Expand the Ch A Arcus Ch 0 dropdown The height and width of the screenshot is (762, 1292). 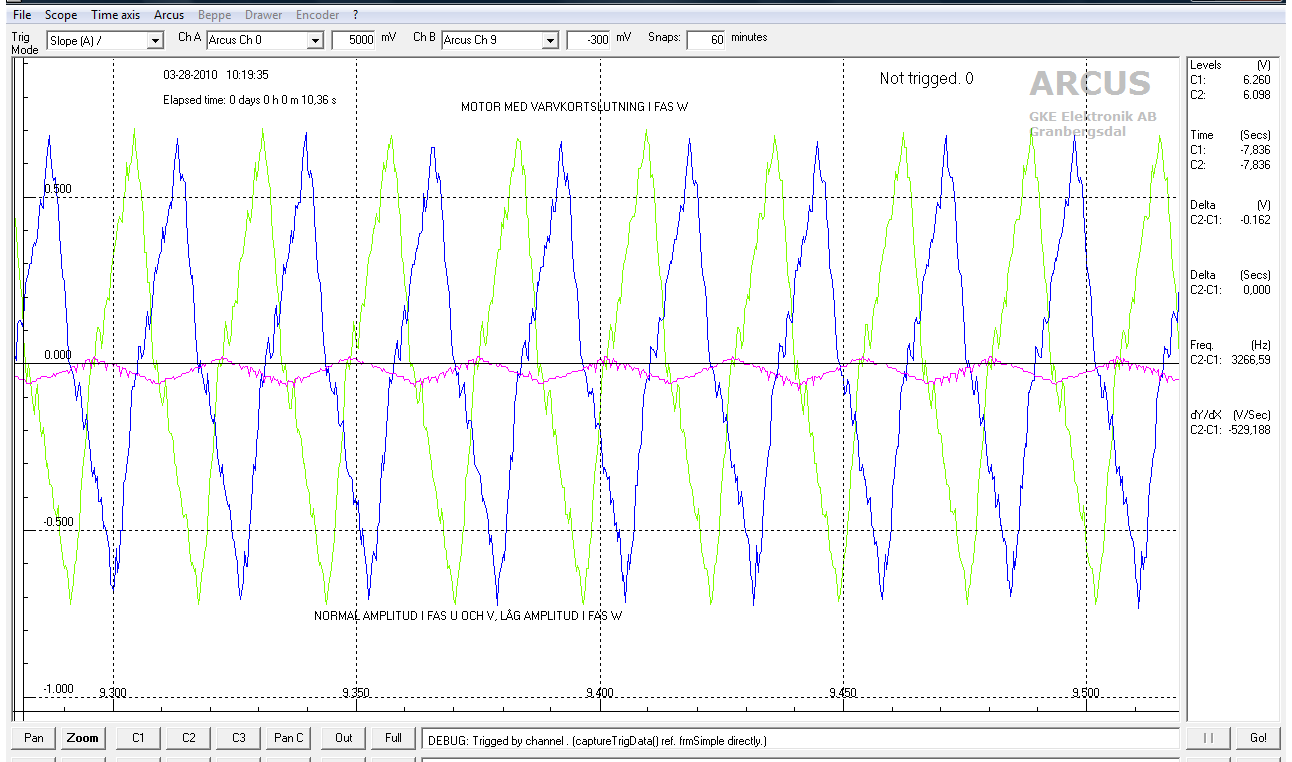click(315, 40)
